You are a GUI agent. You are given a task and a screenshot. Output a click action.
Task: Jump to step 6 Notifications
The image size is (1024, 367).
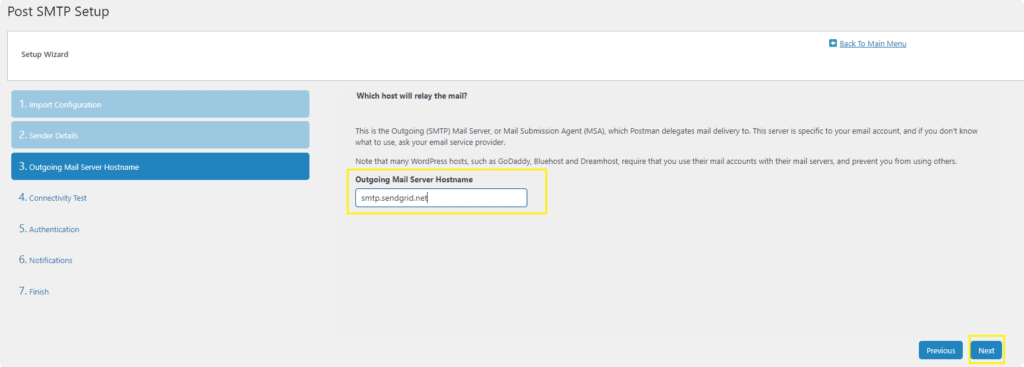[46, 260]
